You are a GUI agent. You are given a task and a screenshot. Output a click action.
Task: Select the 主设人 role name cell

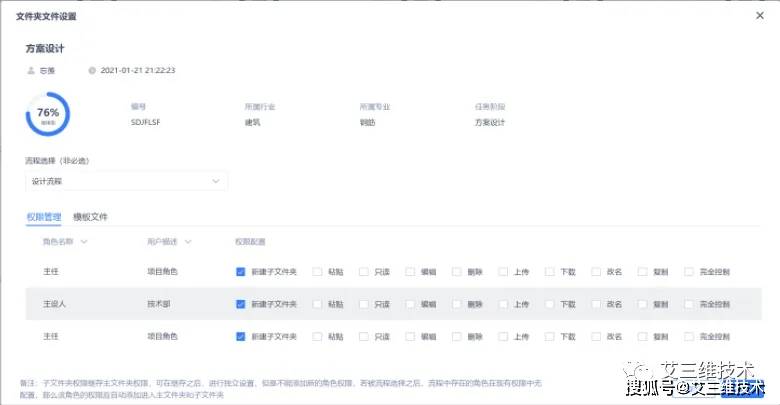[54, 304]
